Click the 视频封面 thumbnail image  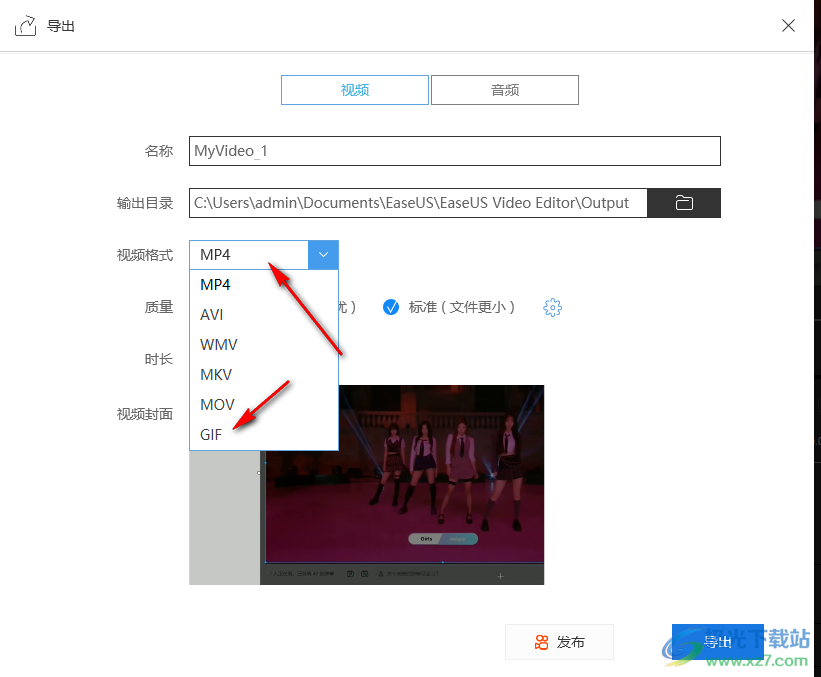coord(400,485)
